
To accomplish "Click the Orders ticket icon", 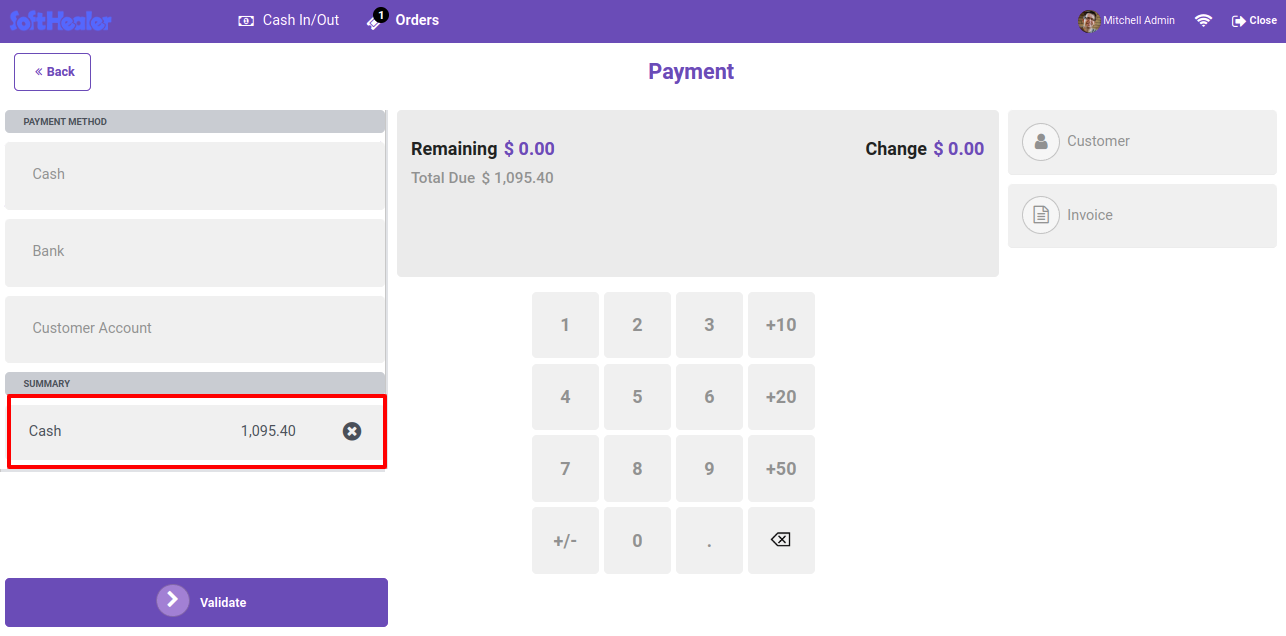I will (376, 20).
